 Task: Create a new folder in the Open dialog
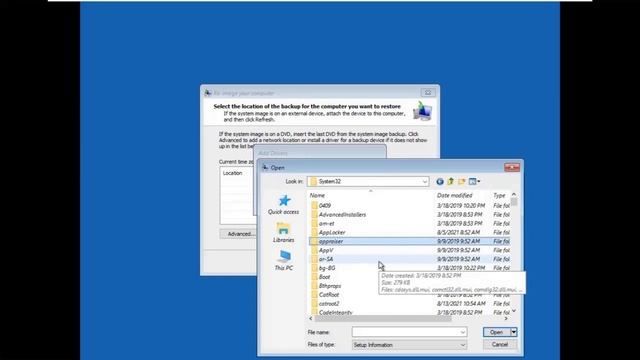(x=462, y=181)
